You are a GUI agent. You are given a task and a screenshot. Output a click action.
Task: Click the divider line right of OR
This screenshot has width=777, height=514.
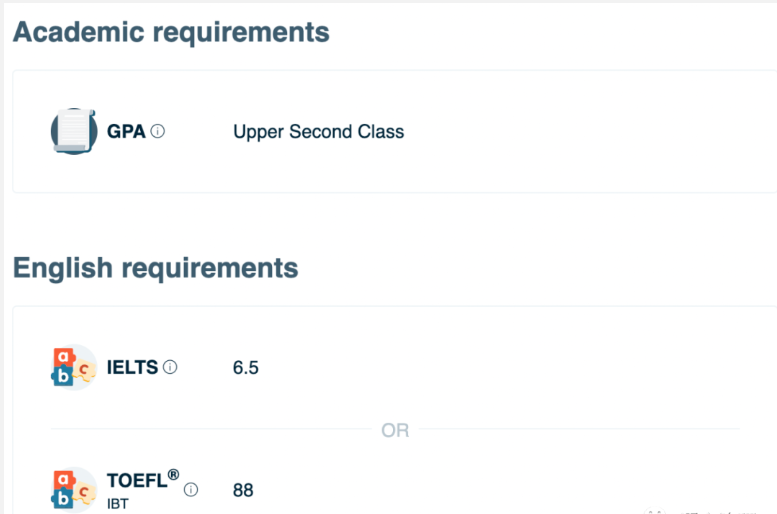[x=580, y=430]
